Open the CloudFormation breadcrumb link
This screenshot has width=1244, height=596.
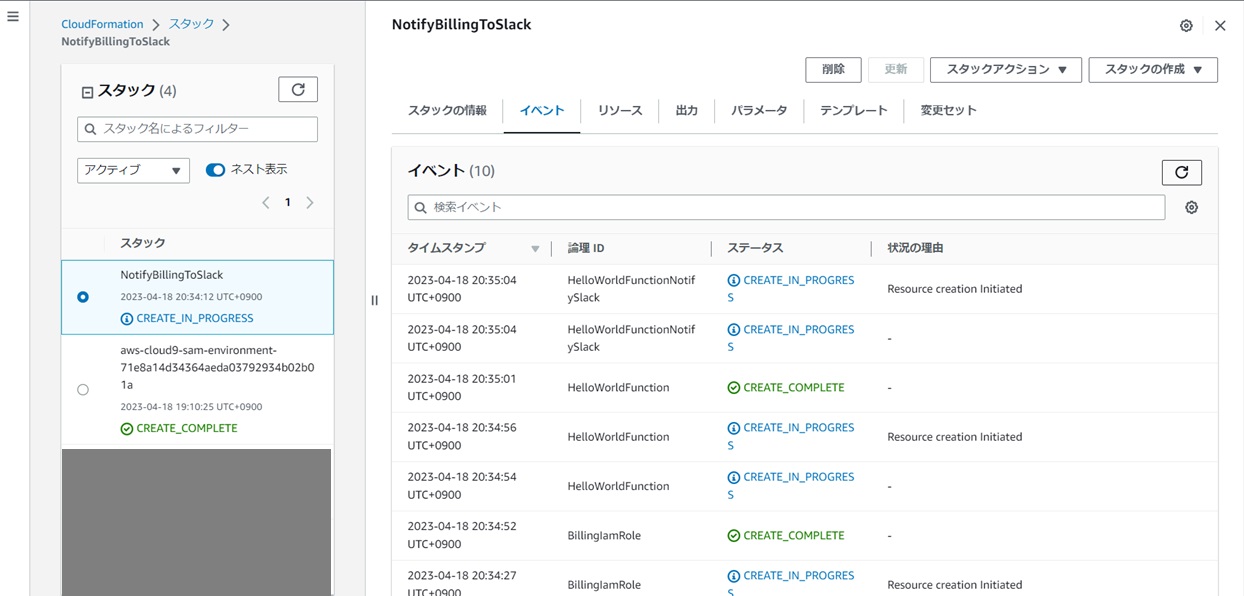102,24
